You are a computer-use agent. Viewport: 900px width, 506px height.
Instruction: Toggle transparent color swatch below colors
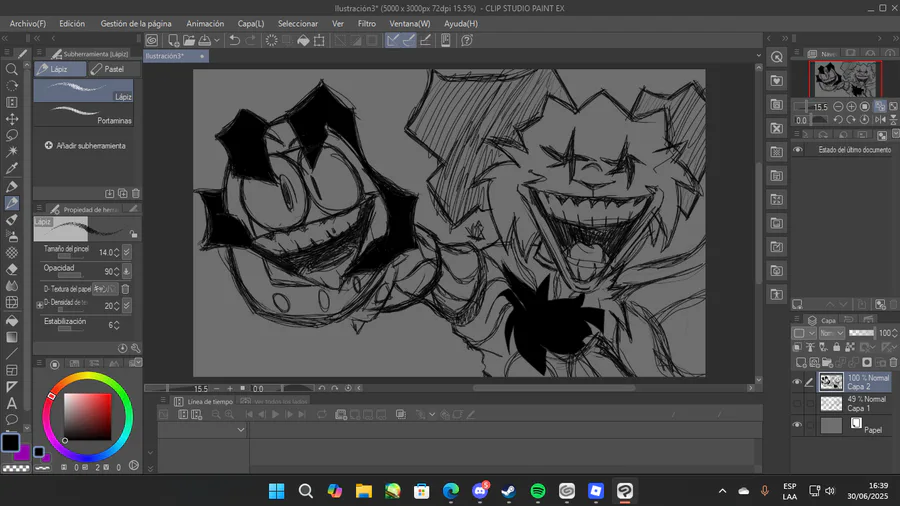click(16, 468)
